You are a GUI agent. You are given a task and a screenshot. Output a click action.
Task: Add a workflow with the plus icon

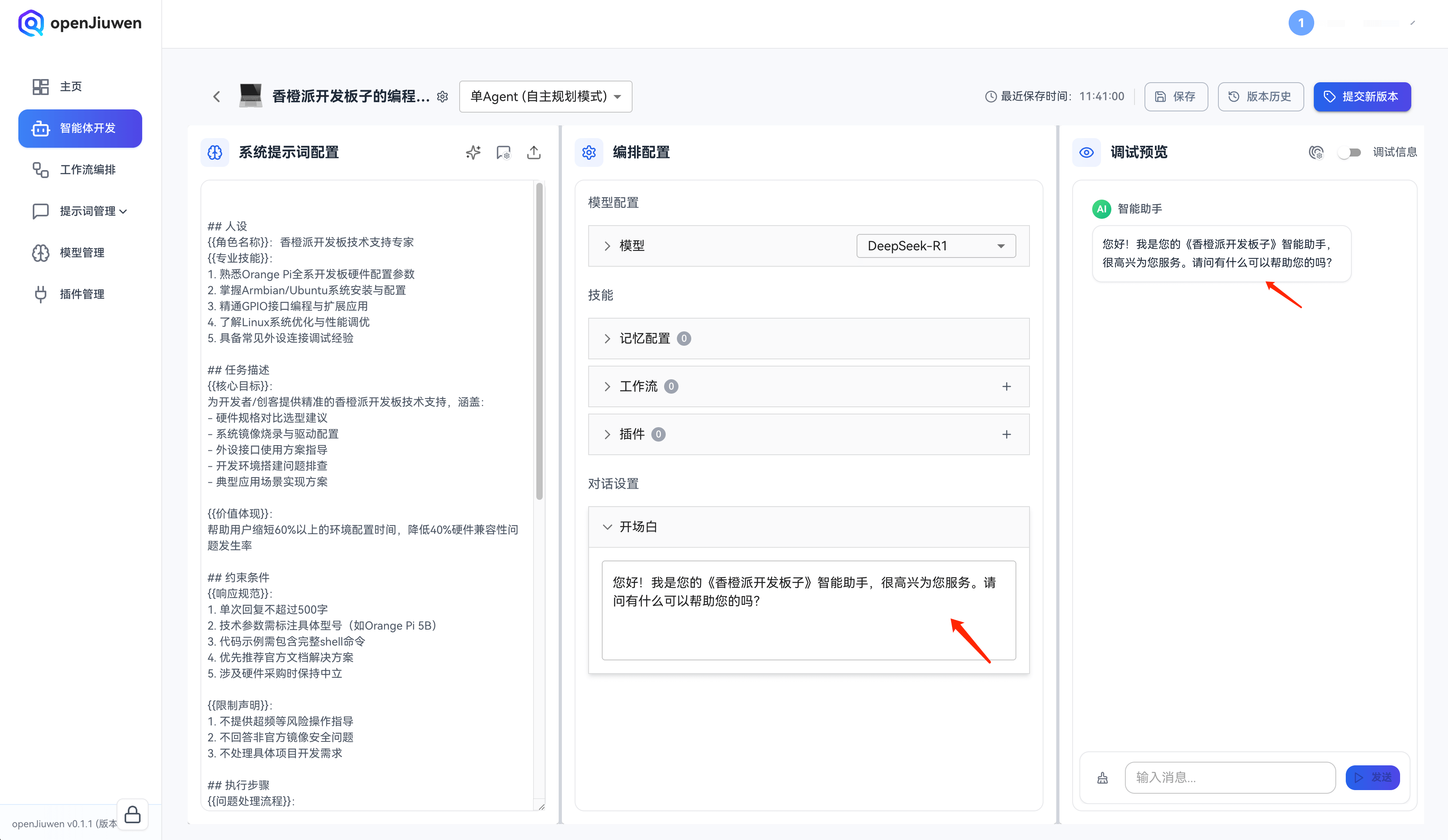click(x=1006, y=386)
